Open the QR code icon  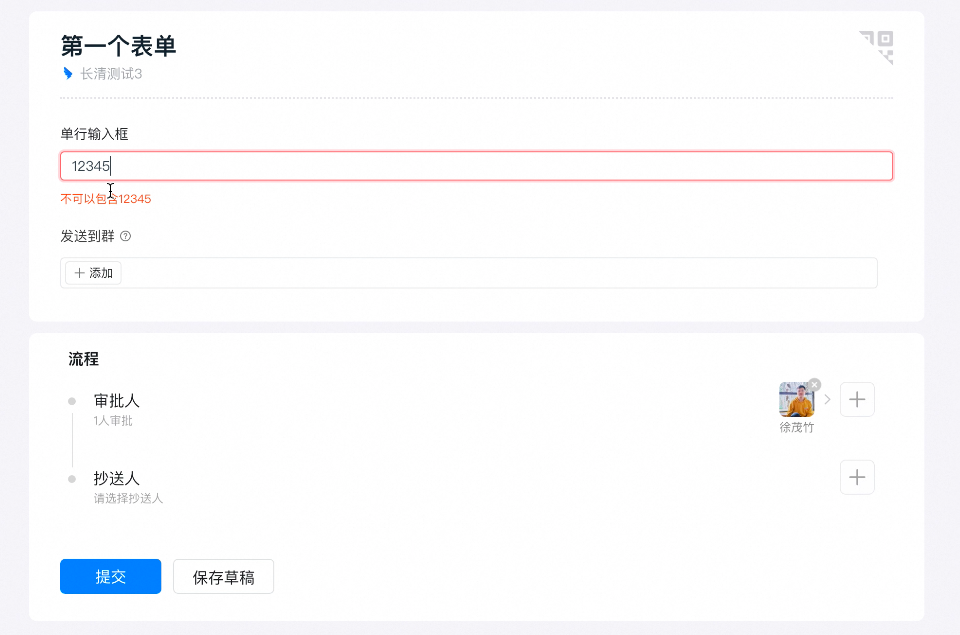[x=875, y=47]
